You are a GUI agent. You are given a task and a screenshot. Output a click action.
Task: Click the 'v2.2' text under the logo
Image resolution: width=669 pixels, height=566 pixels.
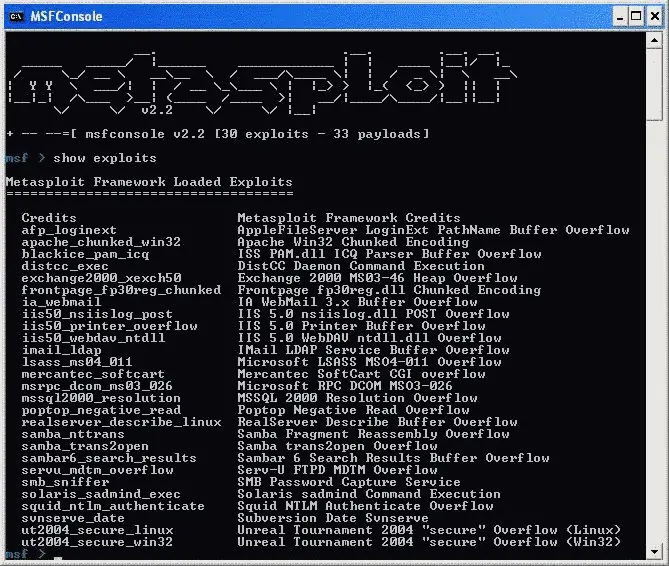[157, 110]
